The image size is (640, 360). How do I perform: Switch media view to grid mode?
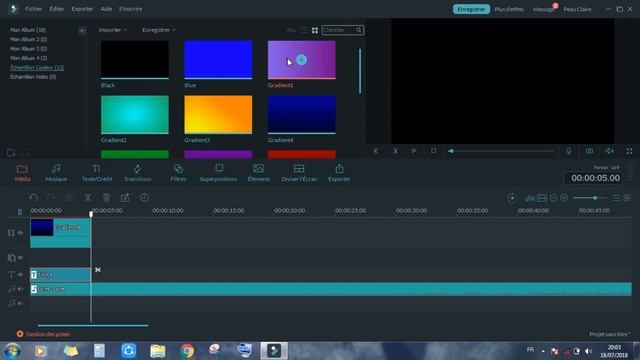tap(315, 30)
